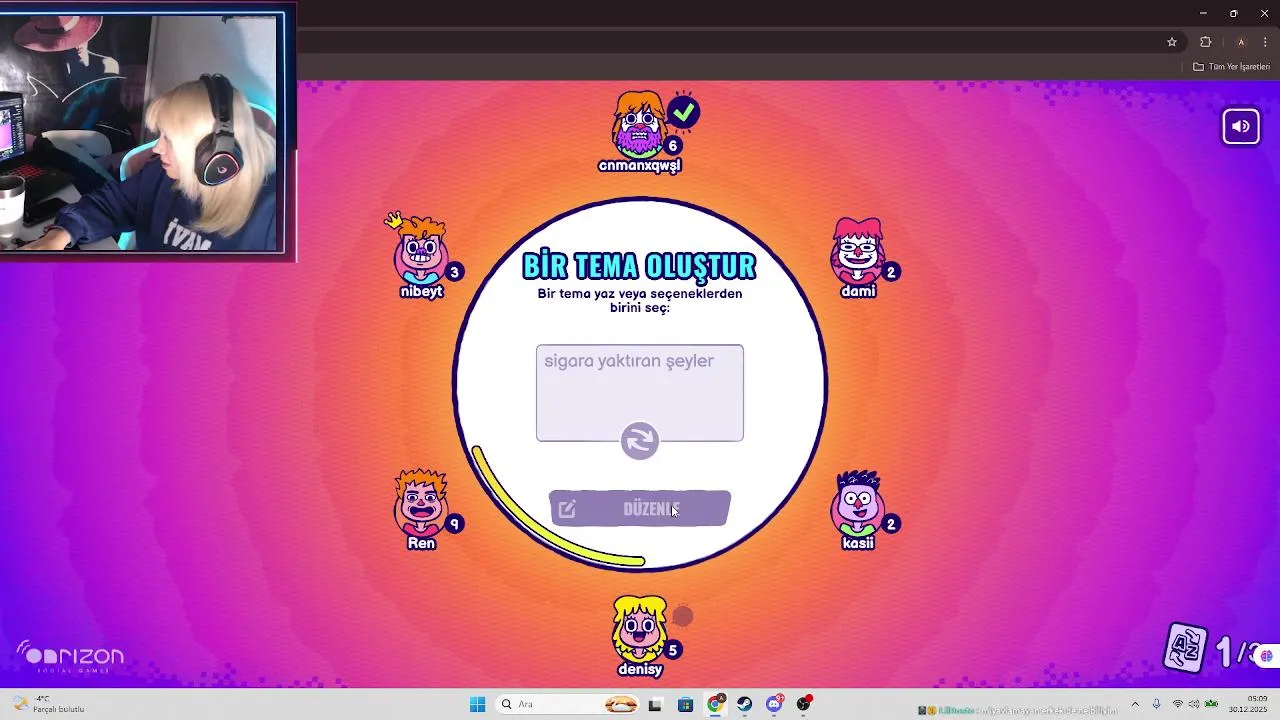Open the Chrome extensions puzzle icon
This screenshot has height=720, width=1280.
1205,42
